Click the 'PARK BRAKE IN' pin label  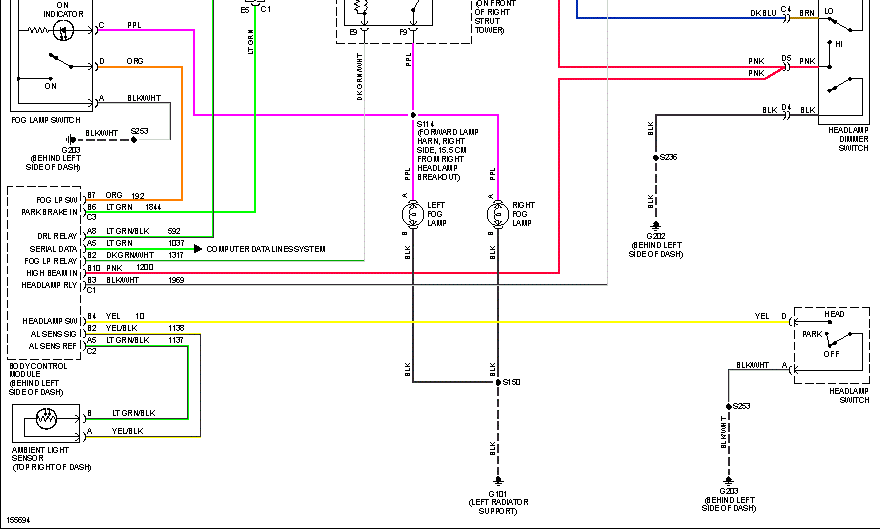49,213
